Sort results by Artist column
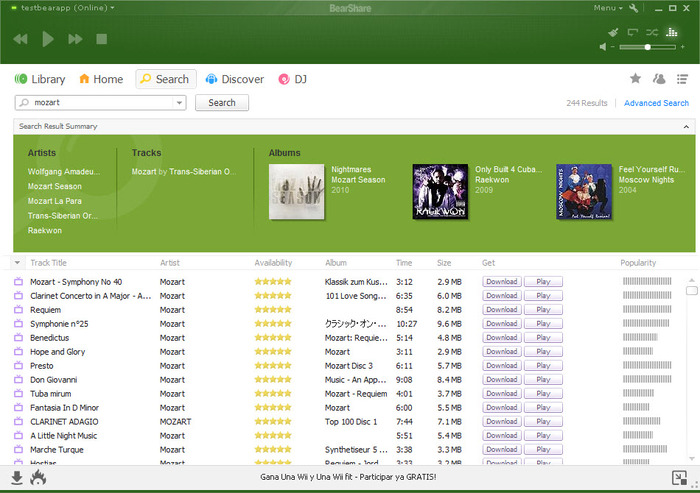The height and width of the screenshot is (493, 700). [x=170, y=263]
